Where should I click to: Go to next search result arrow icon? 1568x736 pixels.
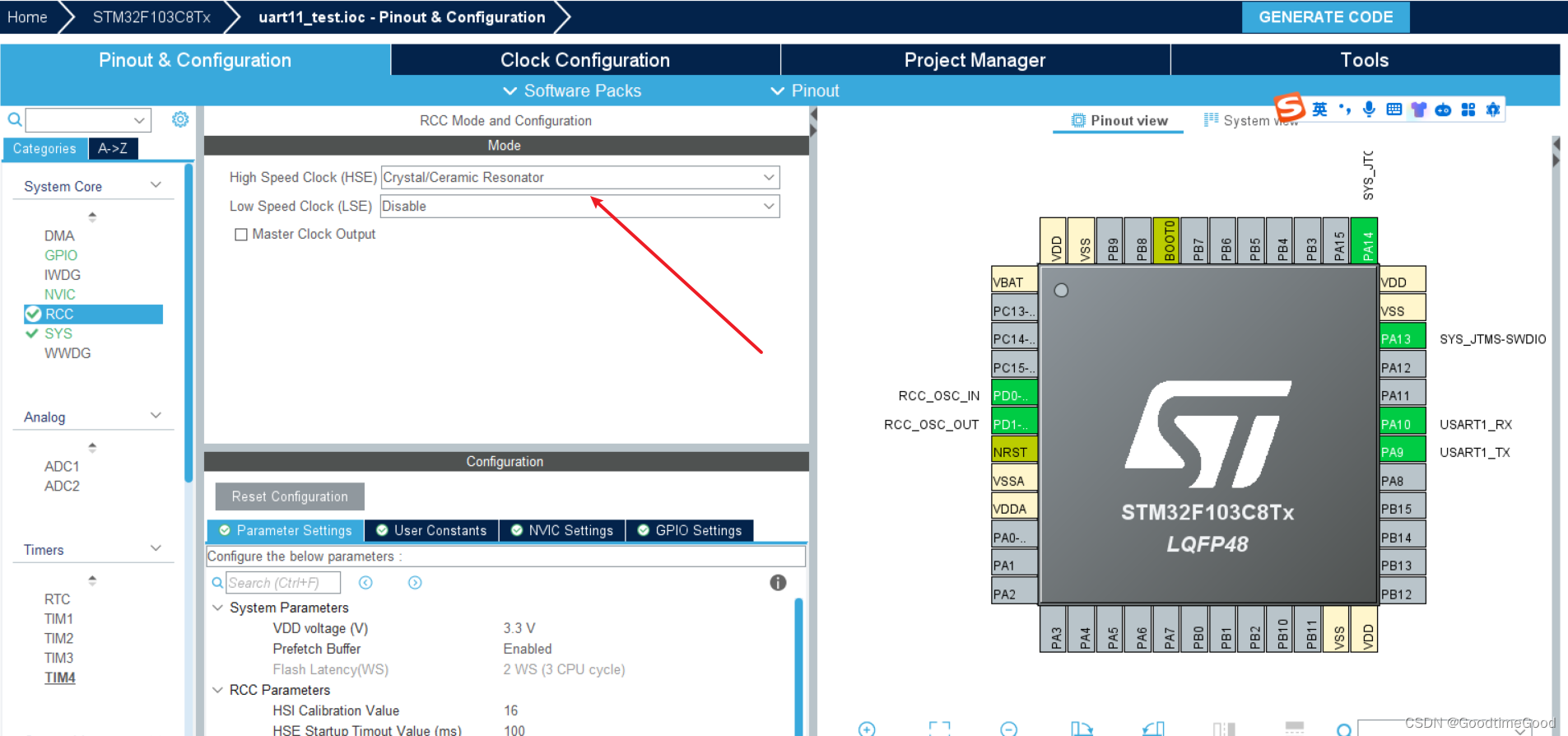(415, 583)
